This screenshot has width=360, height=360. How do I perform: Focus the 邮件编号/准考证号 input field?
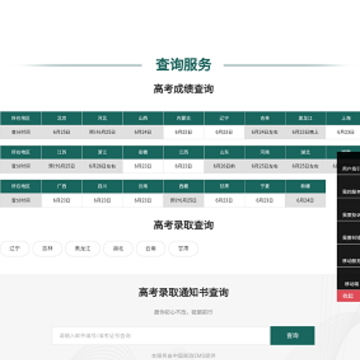click(161, 335)
